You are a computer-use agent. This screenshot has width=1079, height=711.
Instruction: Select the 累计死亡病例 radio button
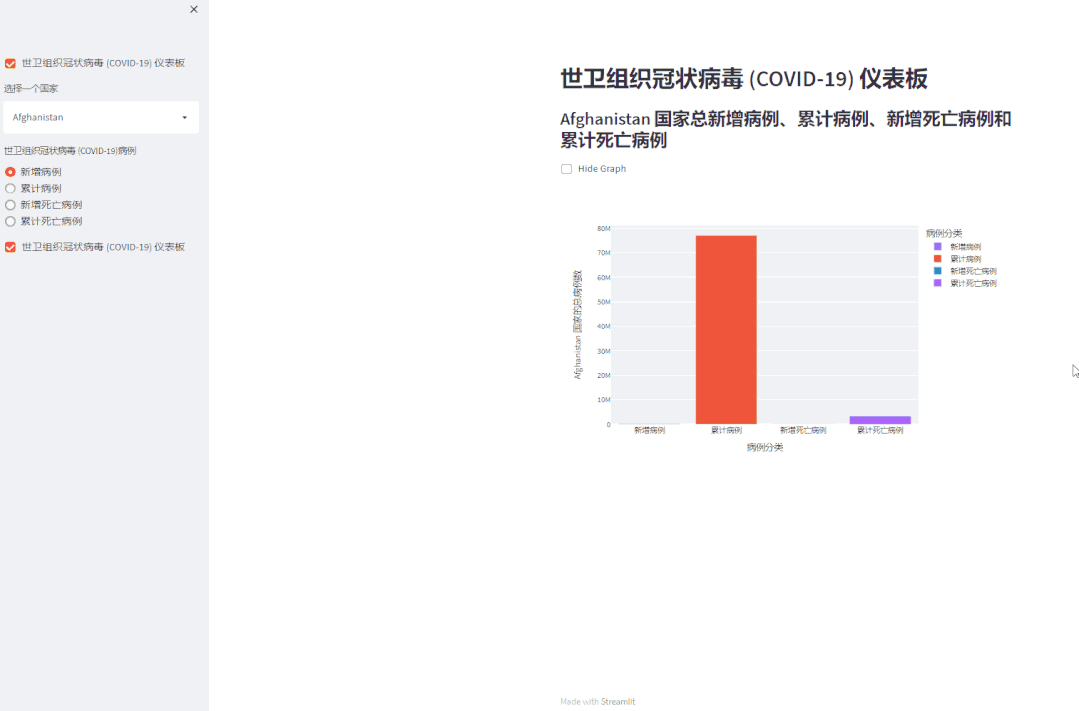(x=10, y=221)
